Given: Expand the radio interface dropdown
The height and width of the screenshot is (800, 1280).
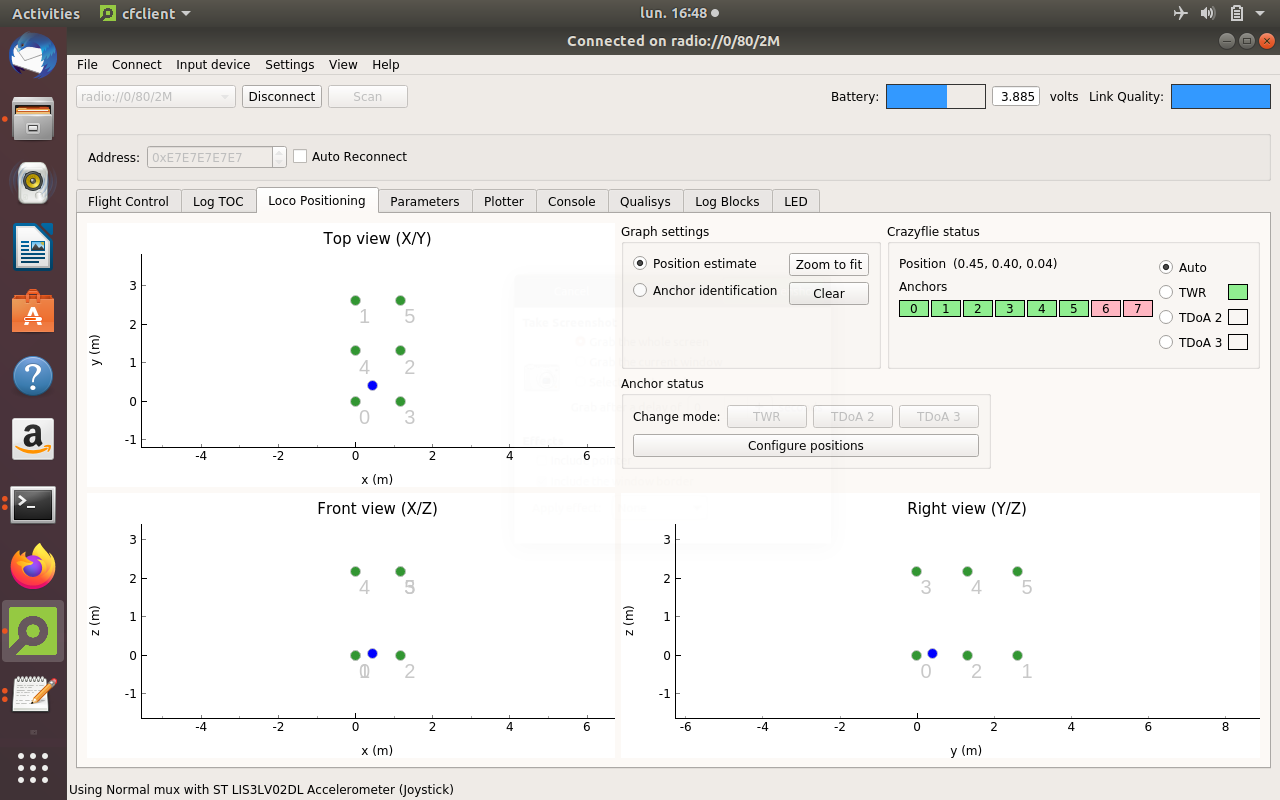Looking at the screenshot, I should [156, 97].
